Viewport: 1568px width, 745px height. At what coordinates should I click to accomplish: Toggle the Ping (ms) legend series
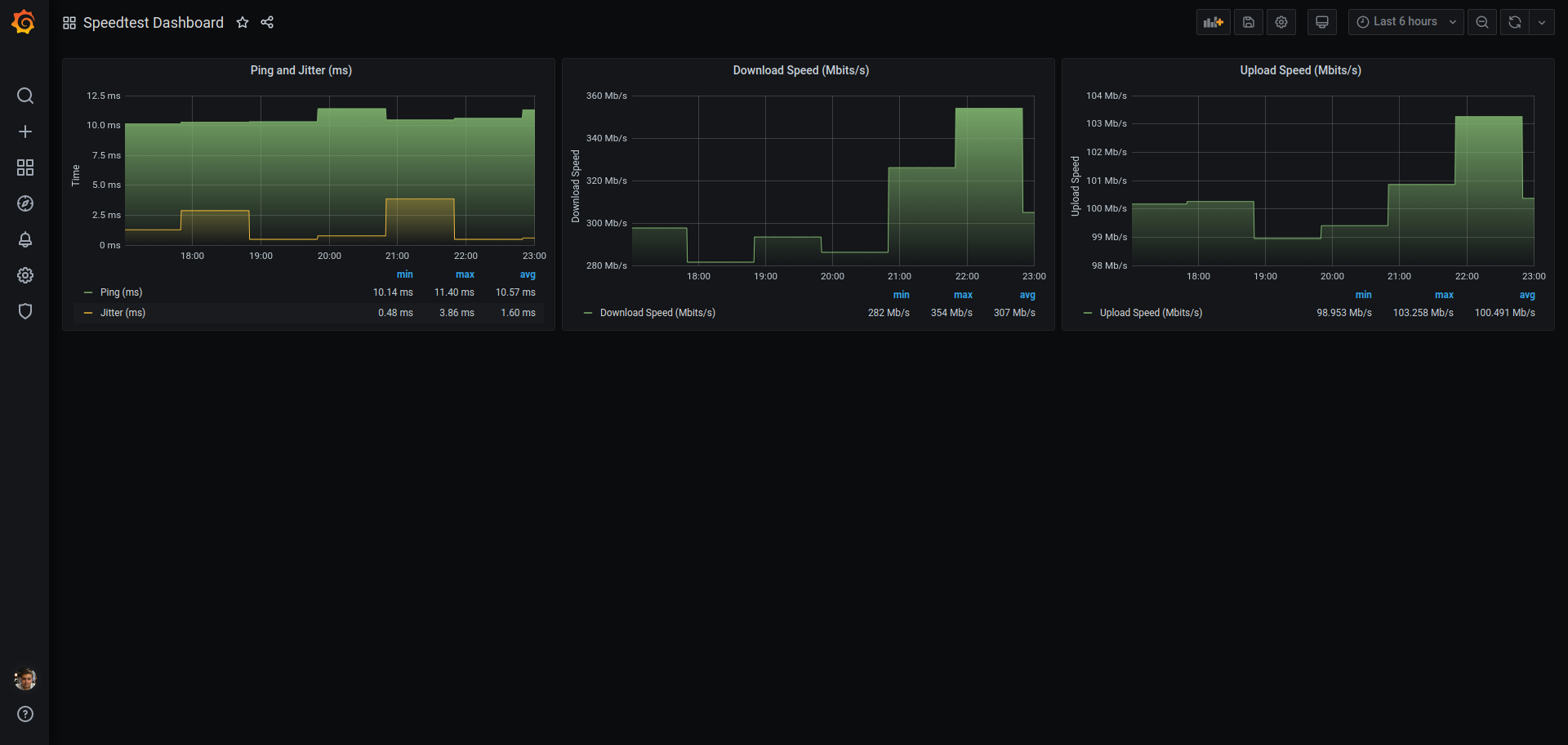(x=121, y=292)
